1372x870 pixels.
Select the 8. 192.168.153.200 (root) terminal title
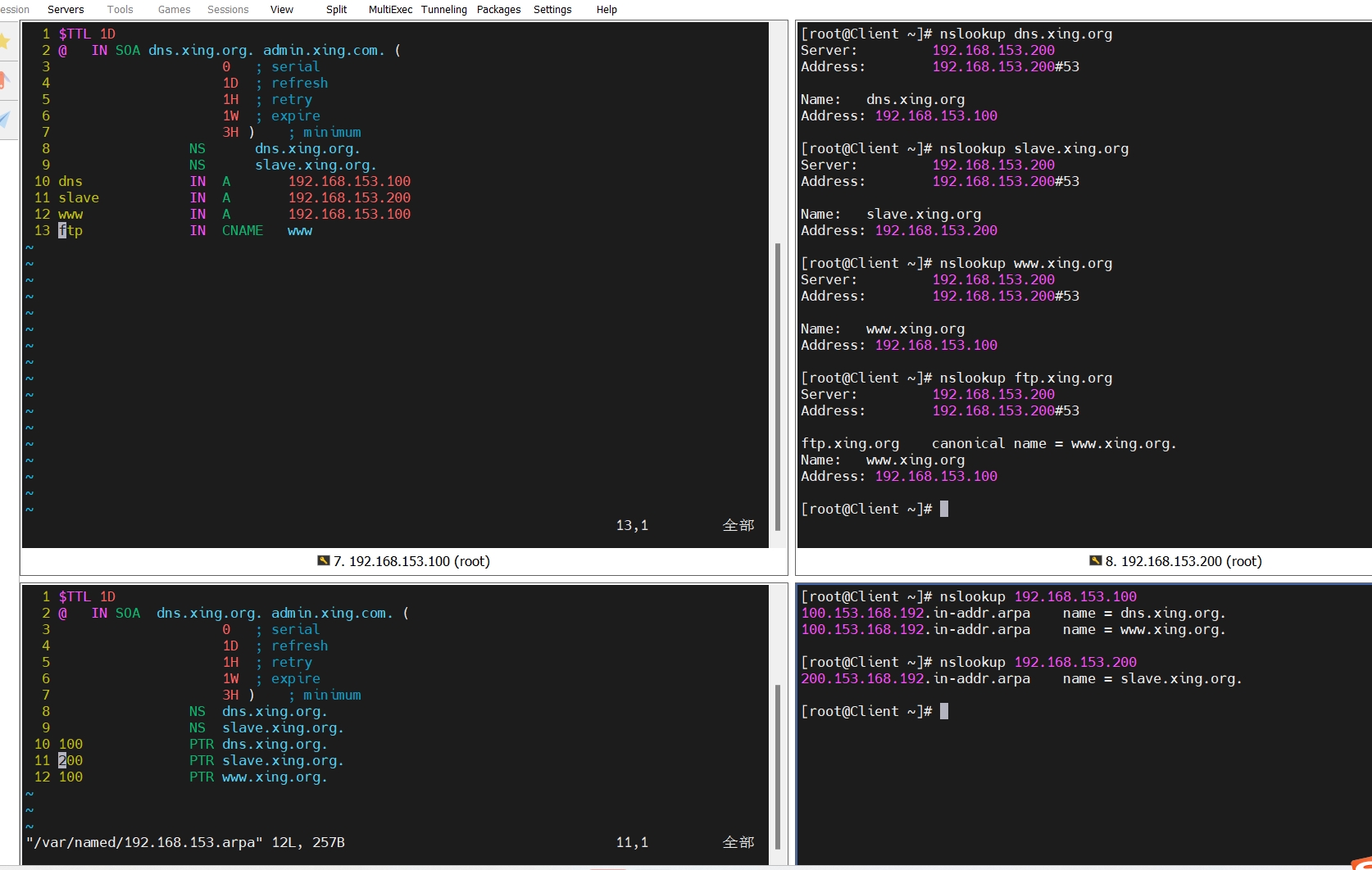1183,561
